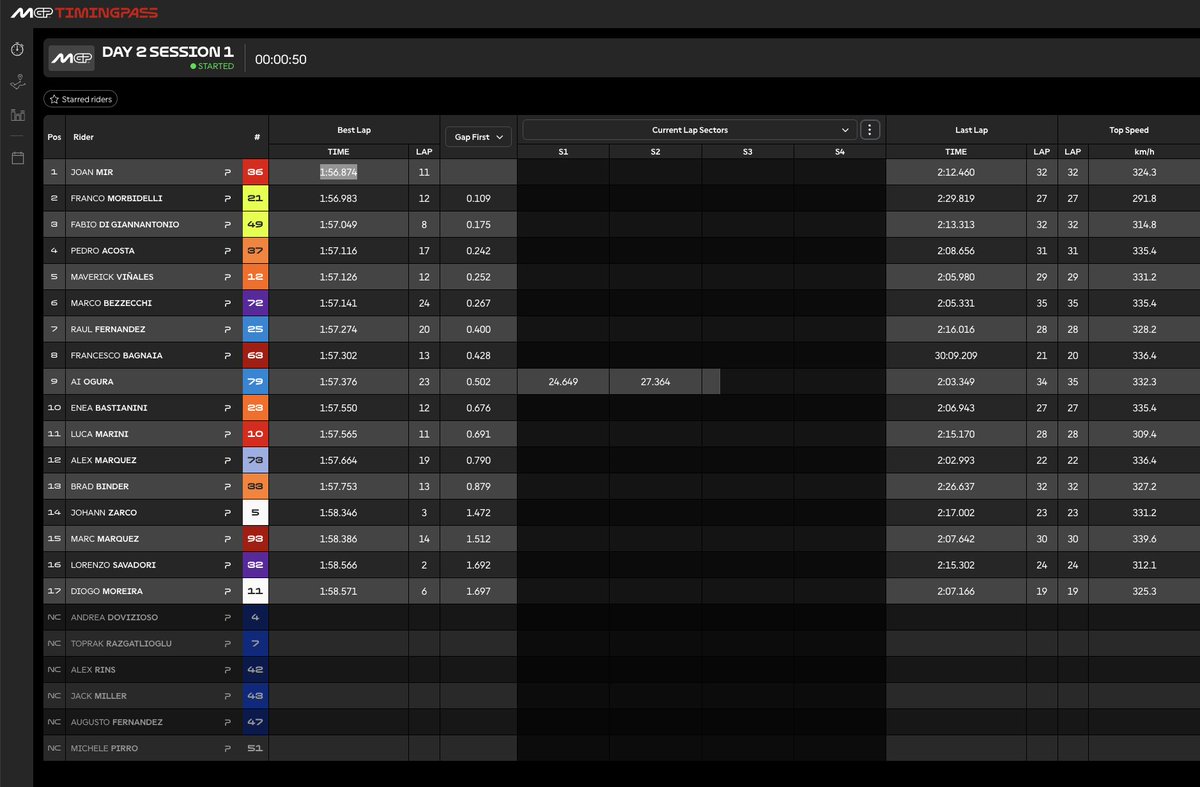Viewport: 1200px width, 787px height.
Task: Click the white number 5 badge
Action: coord(255,512)
